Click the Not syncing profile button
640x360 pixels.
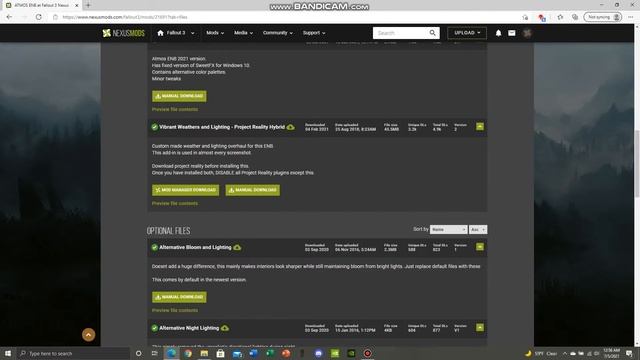tap(603, 17)
